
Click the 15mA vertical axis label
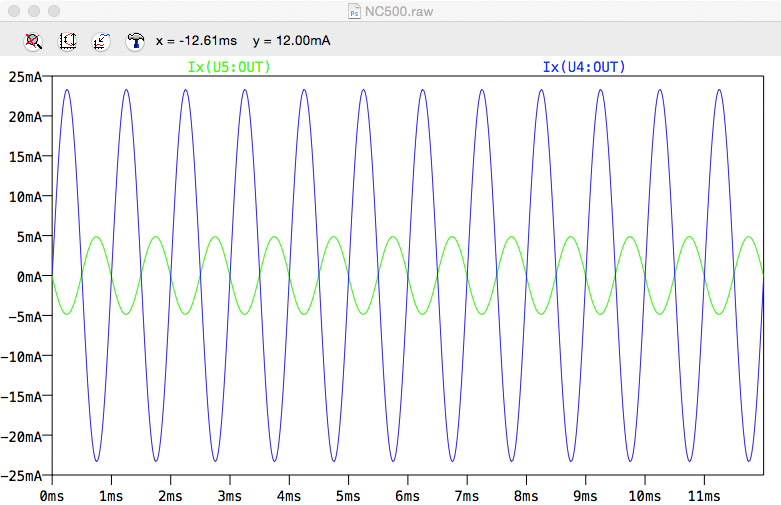(25, 157)
